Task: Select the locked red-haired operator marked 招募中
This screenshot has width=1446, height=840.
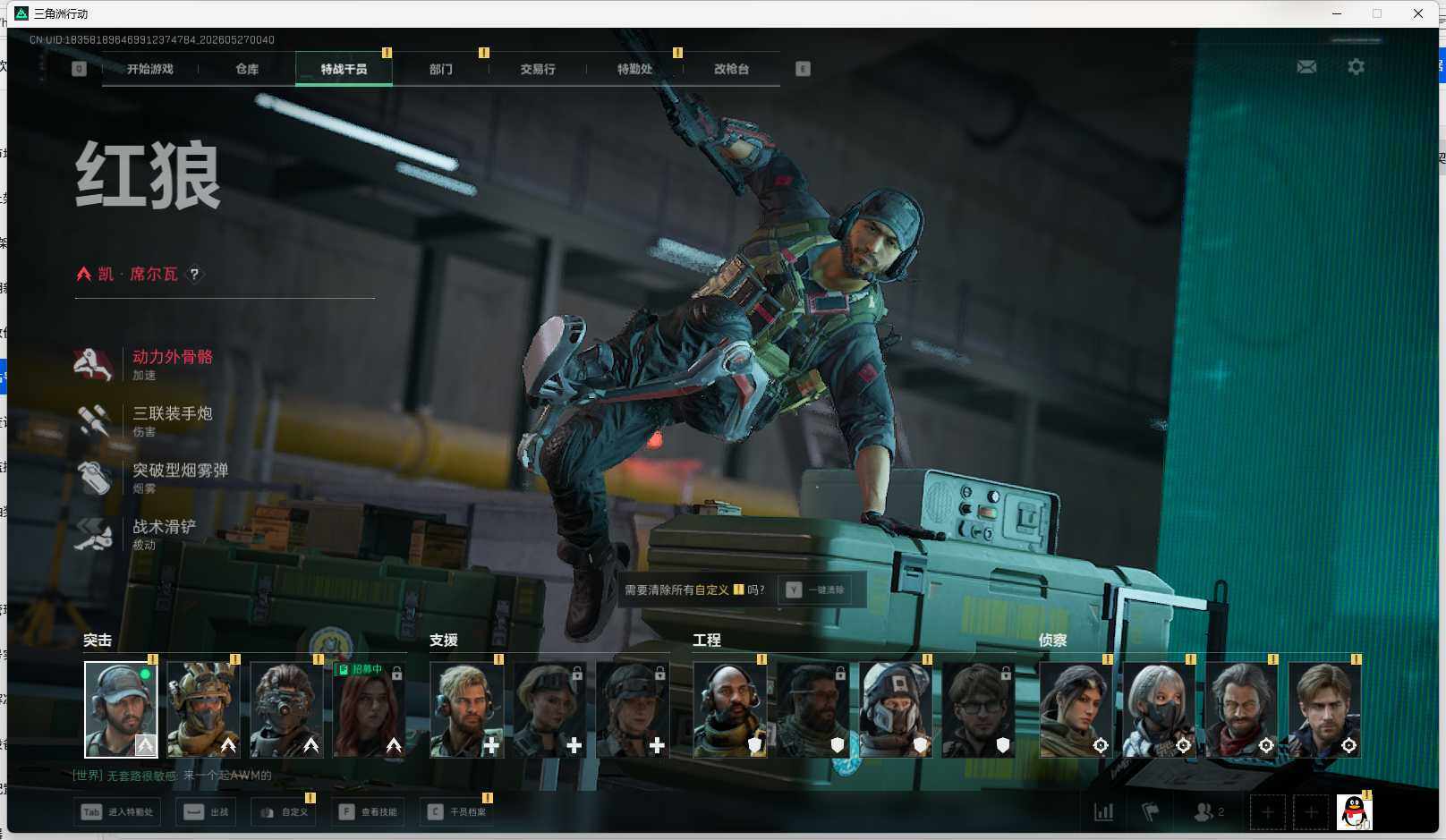Action: (x=370, y=709)
